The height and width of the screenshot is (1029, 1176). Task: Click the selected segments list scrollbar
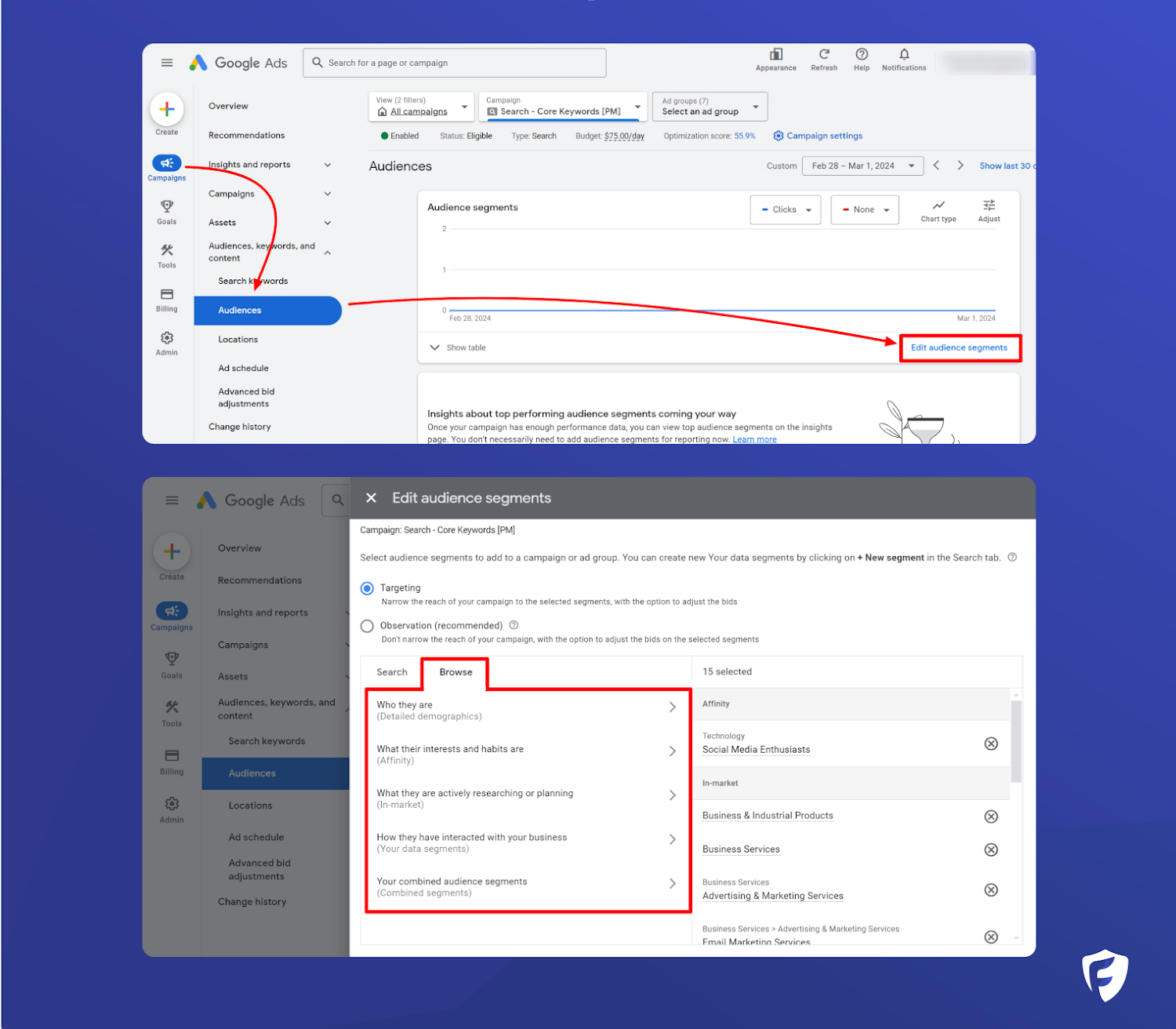click(x=1016, y=742)
